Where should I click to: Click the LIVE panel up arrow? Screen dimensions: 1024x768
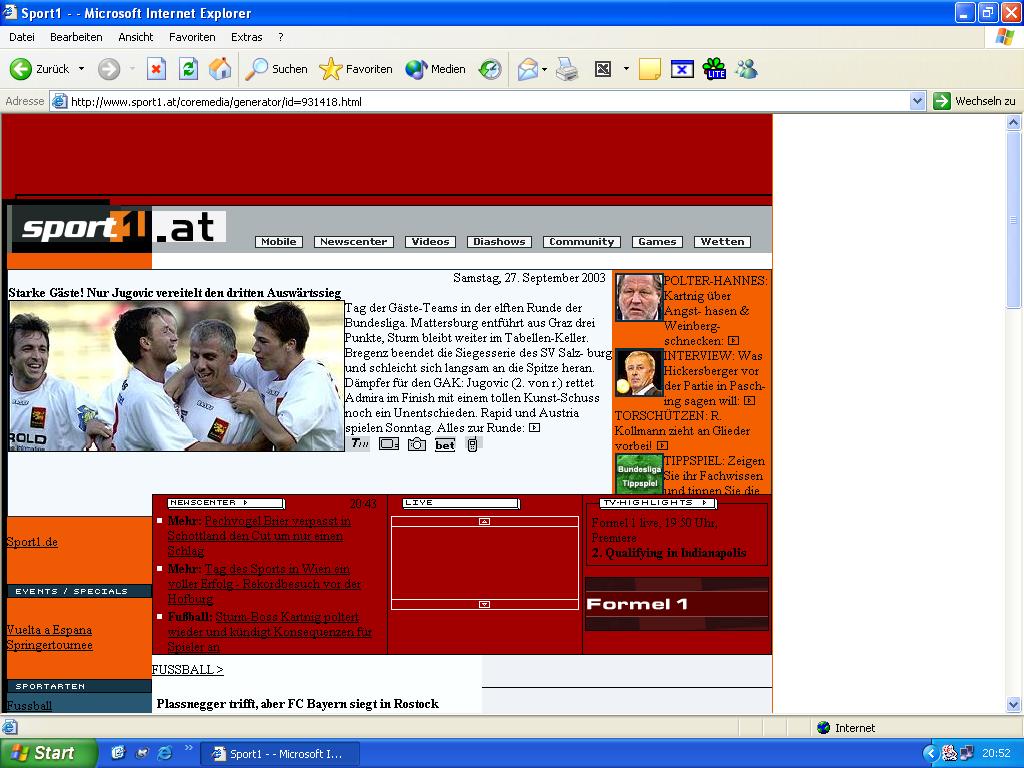(x=485, y=521)
